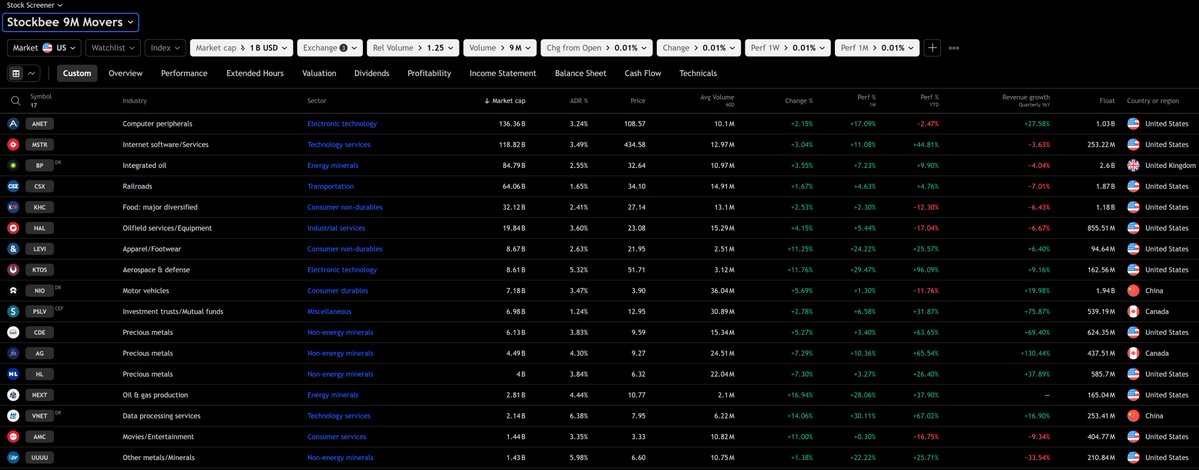This screenshot has height=470, width=1199.
Task: Open the Electronic technology link in ANET row
Action: pos(342,123)
